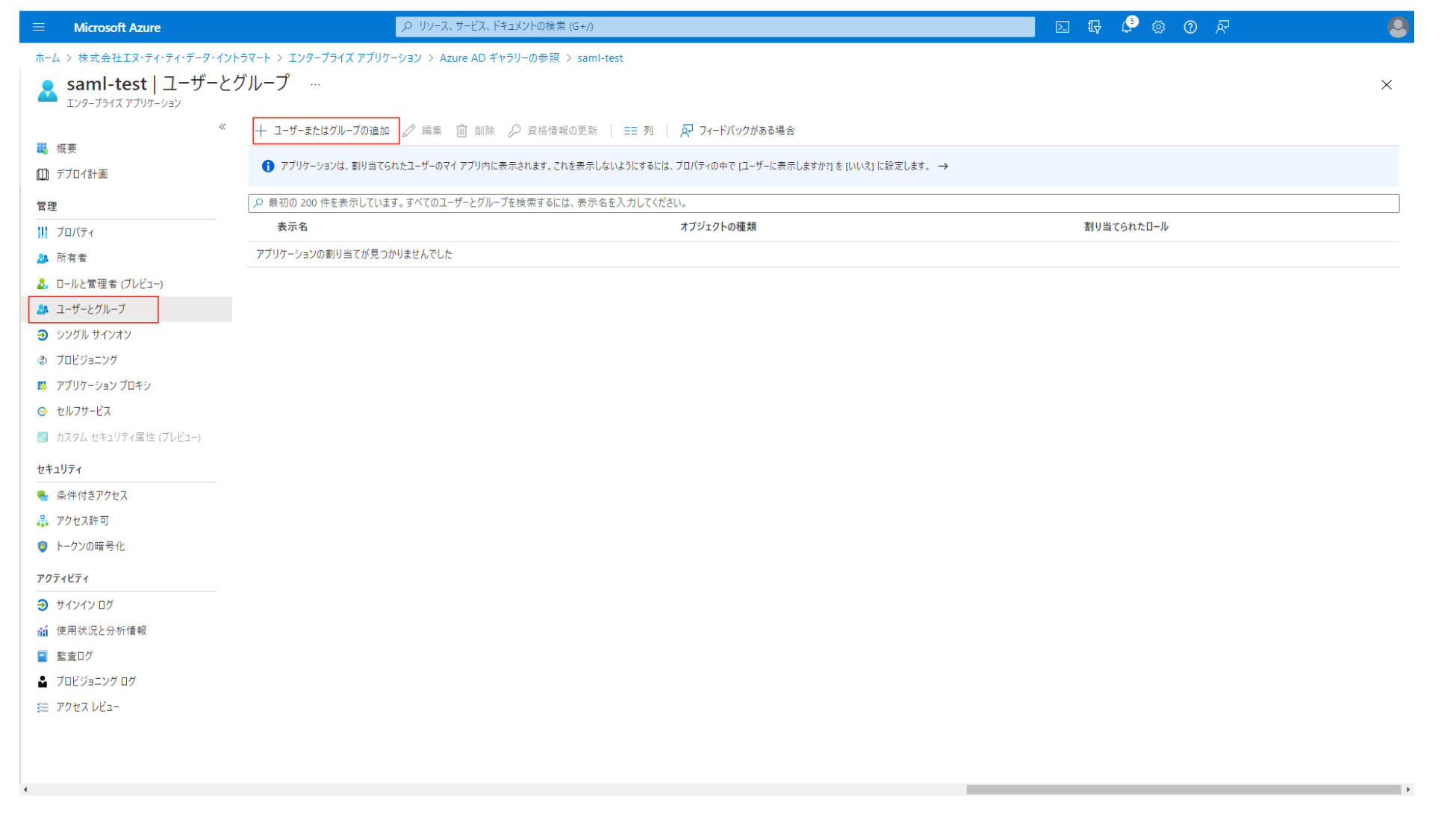Collapse the left navigation menu

223,127
